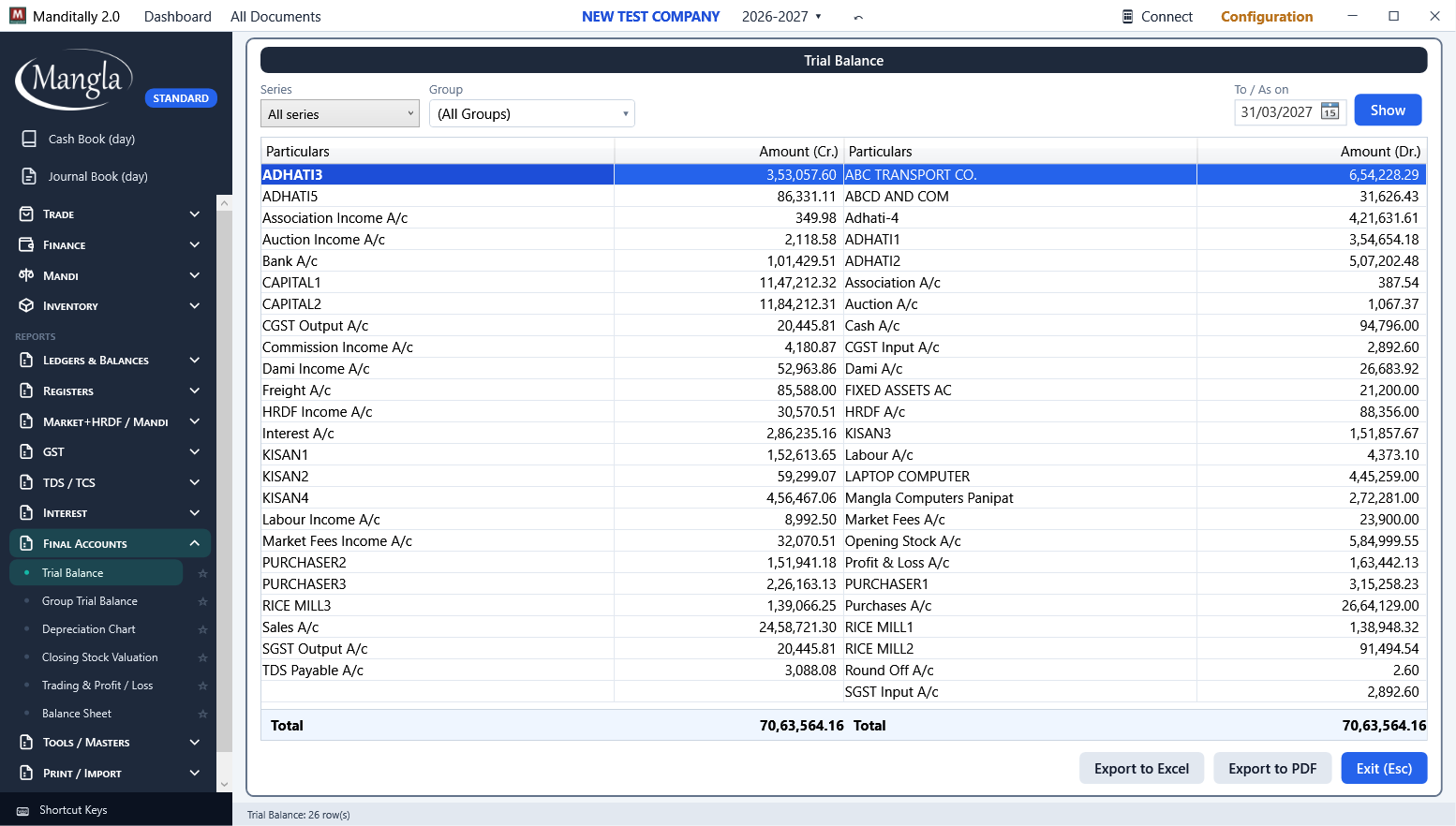Expand the Market+HRDF / Mandi section
1456x826 pixels.
(x=110, y=421)
